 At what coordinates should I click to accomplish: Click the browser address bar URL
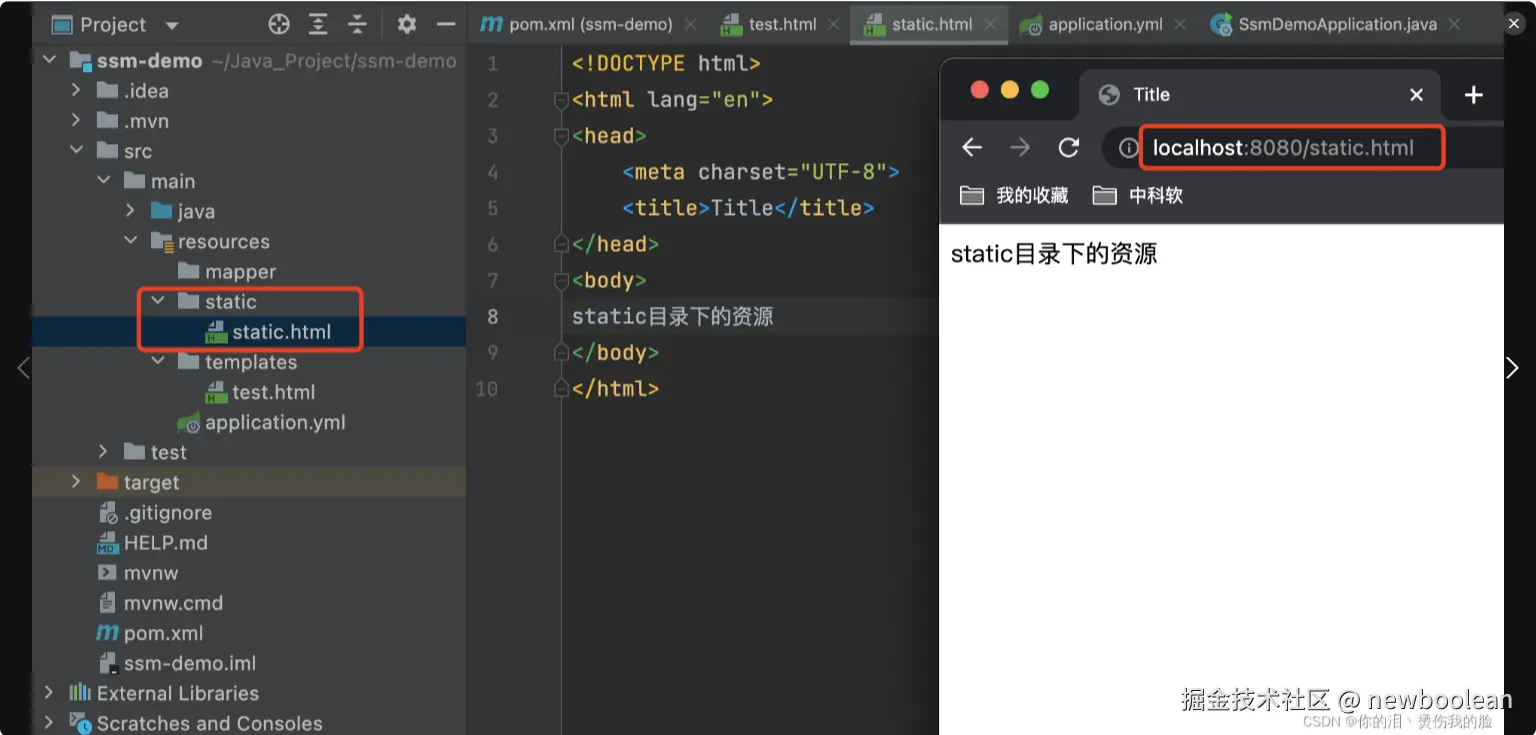(1283, 148)
